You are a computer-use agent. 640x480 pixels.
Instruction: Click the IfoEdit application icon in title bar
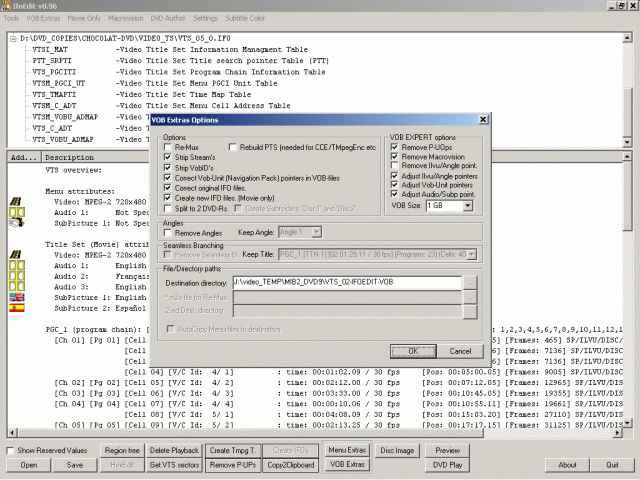point(6,5)
